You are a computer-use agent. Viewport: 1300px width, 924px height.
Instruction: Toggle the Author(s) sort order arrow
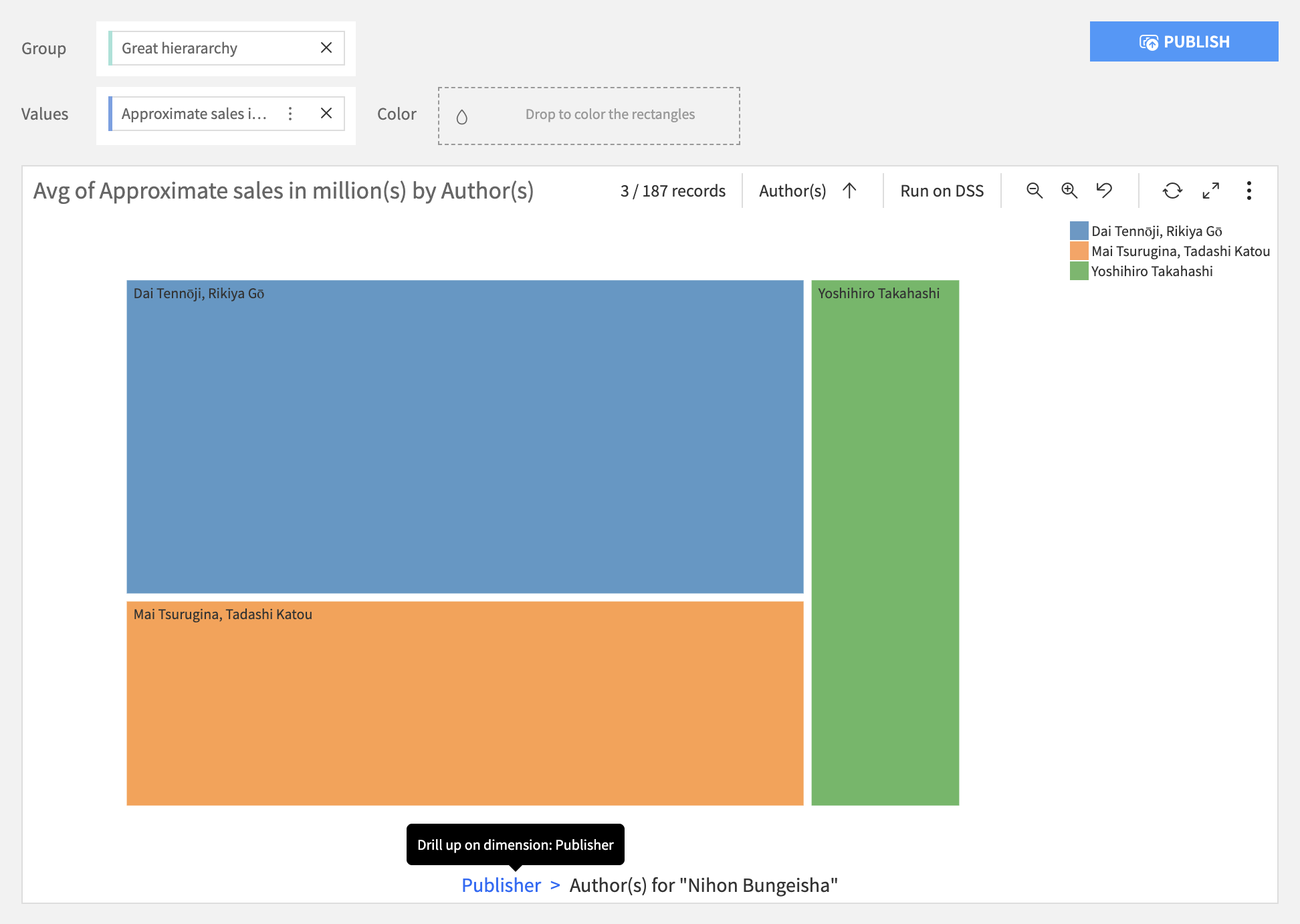click(x=849, y=191)
